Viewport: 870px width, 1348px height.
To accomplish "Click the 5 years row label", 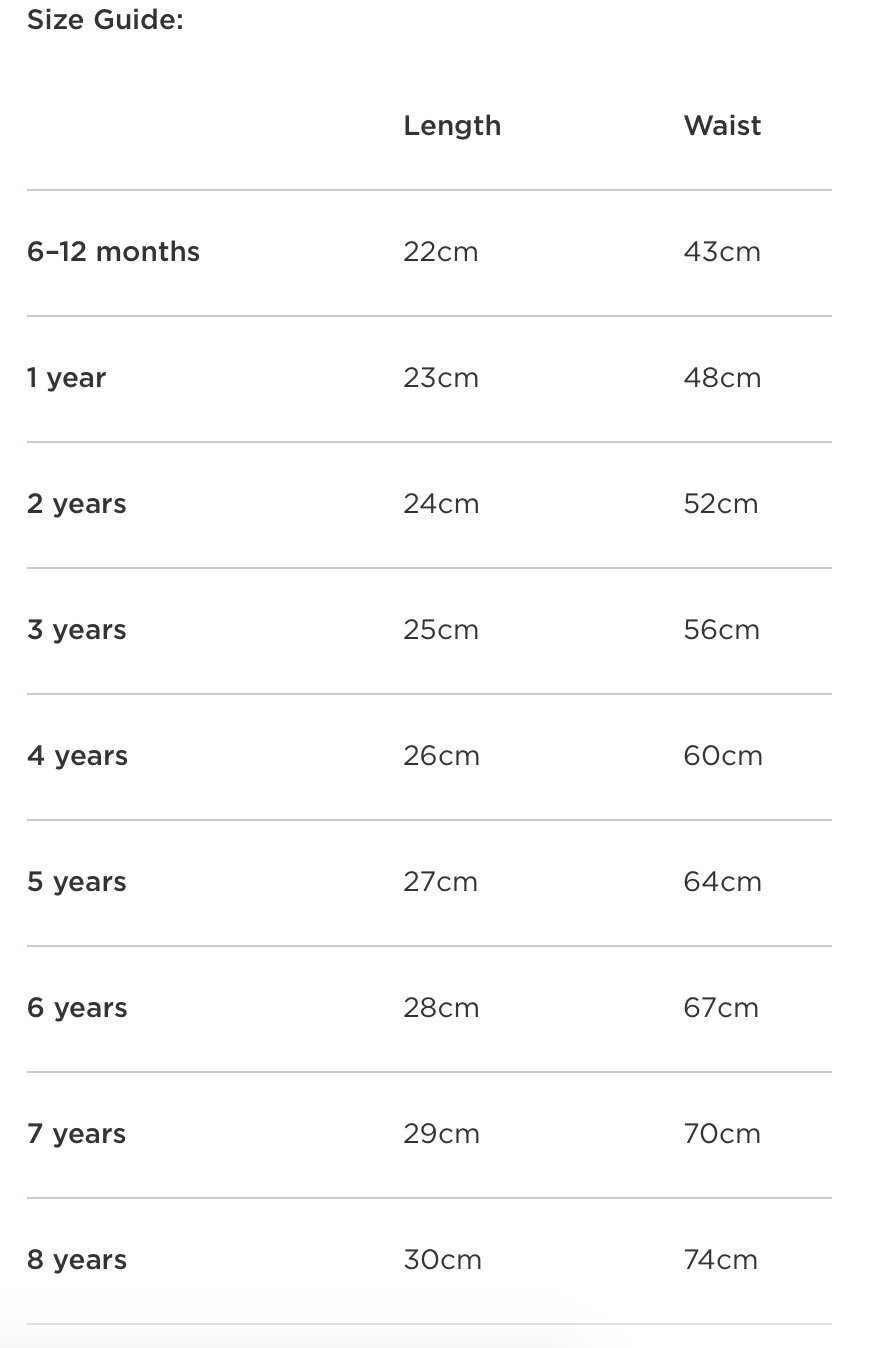I will pyautogui.click(x=77, y=882).
